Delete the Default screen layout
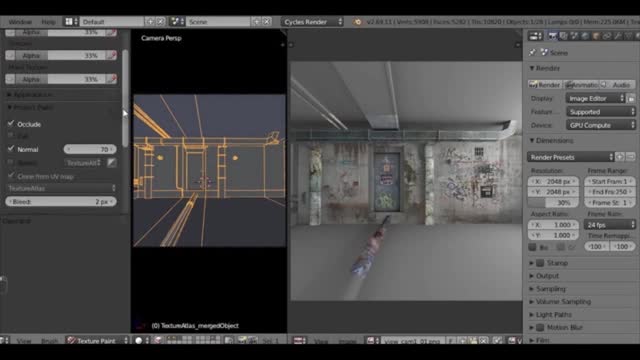 click(x=160, y=22)
